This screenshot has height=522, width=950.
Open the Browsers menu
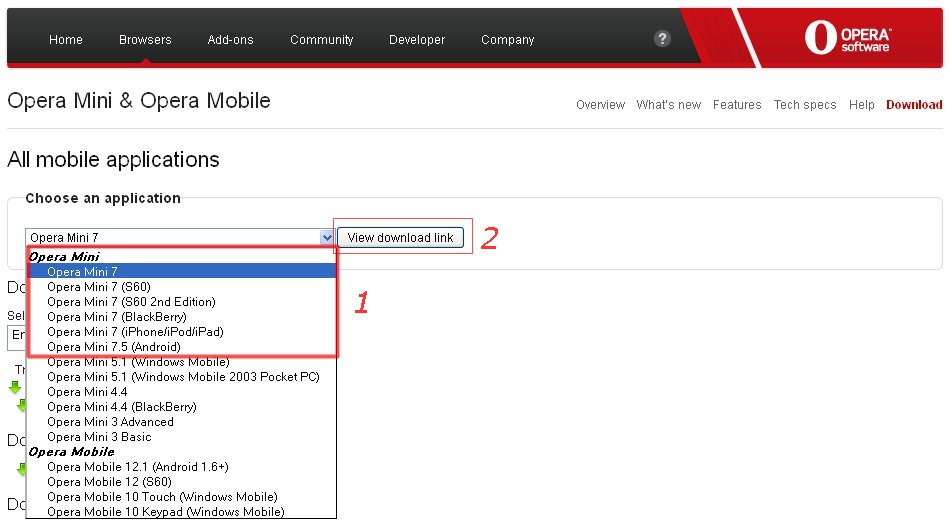coord(145,39)
